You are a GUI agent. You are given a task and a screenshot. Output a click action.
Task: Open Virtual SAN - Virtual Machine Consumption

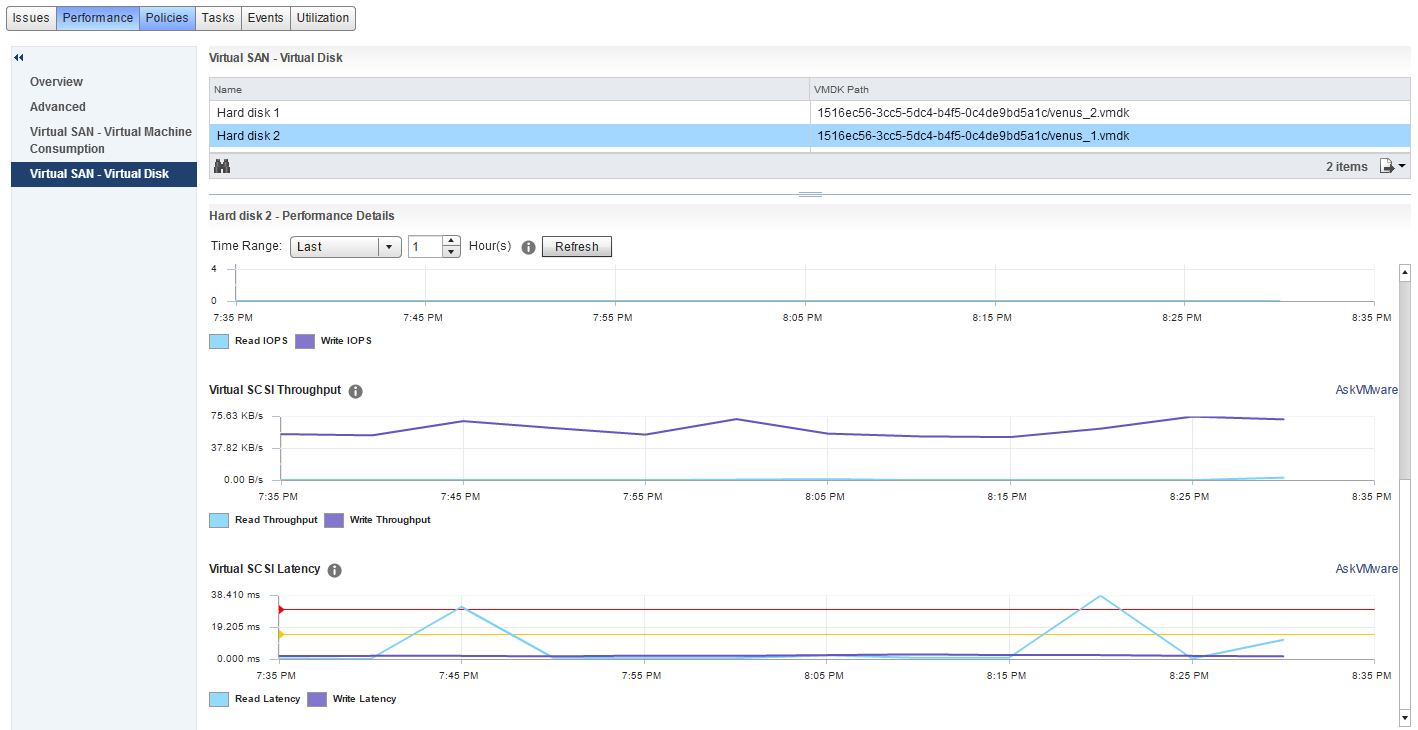click(110, 140)
